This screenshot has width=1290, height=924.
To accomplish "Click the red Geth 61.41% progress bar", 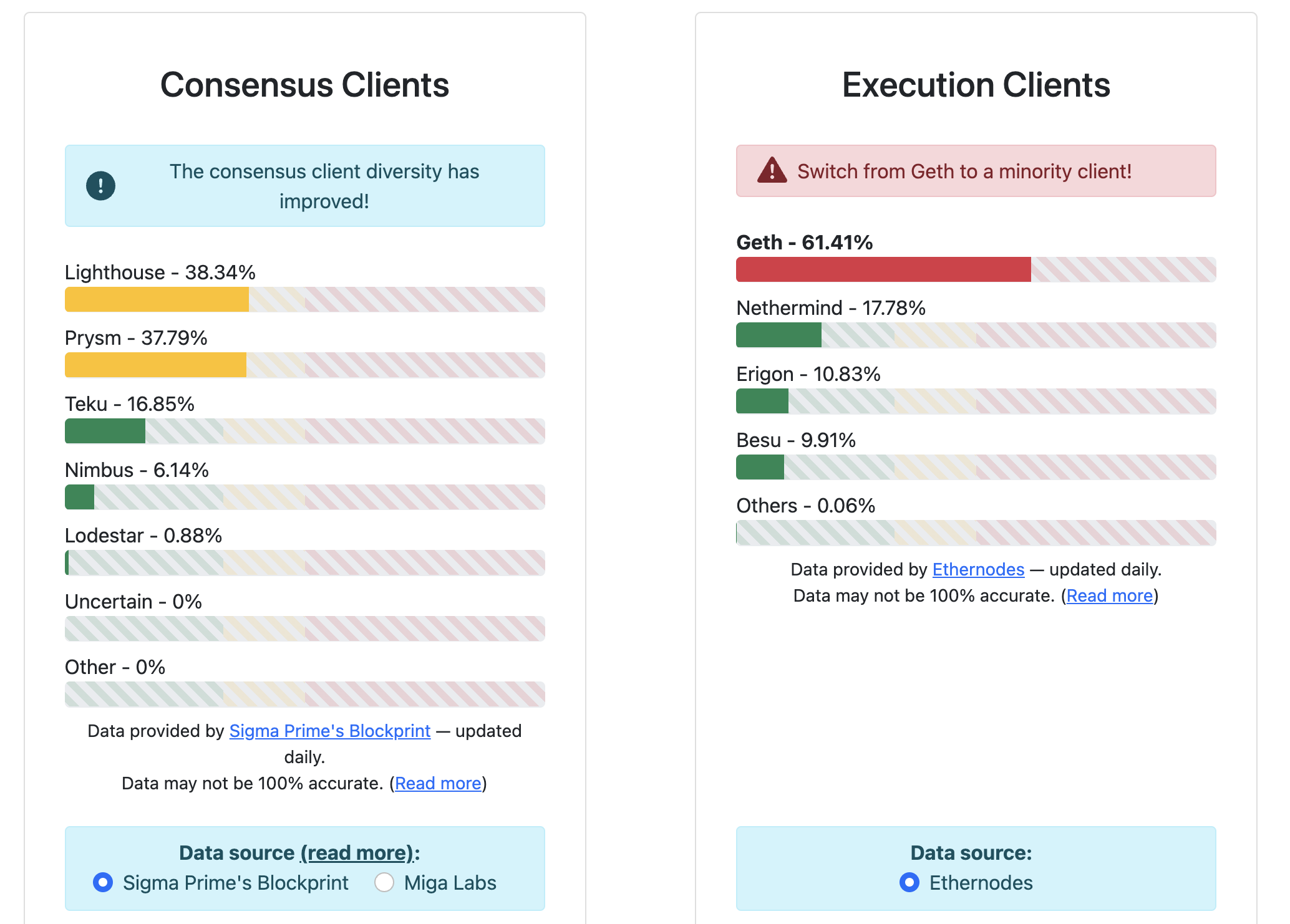I will pos(976,269).
